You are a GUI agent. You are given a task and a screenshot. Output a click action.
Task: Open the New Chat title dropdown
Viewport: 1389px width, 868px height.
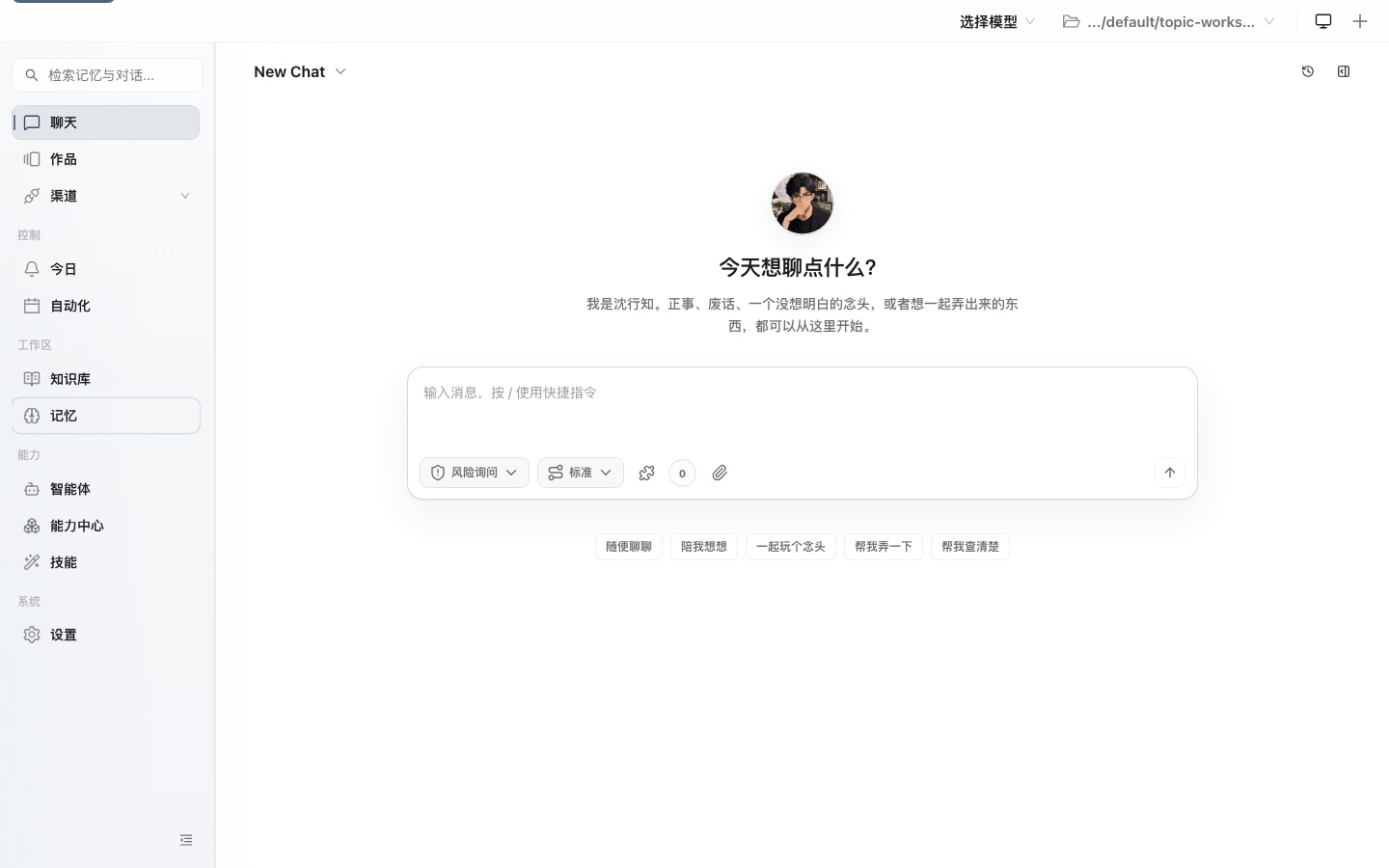[300, 71]
